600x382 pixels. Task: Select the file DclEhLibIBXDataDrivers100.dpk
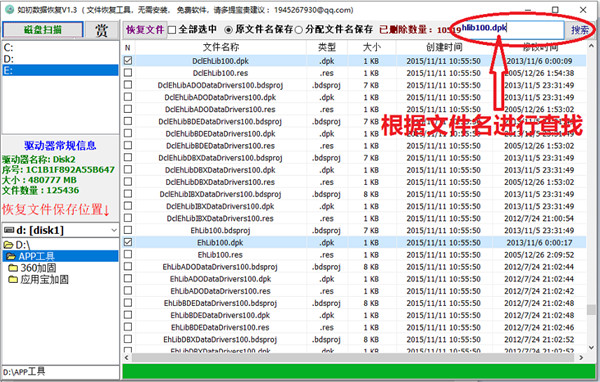point(220,206)
